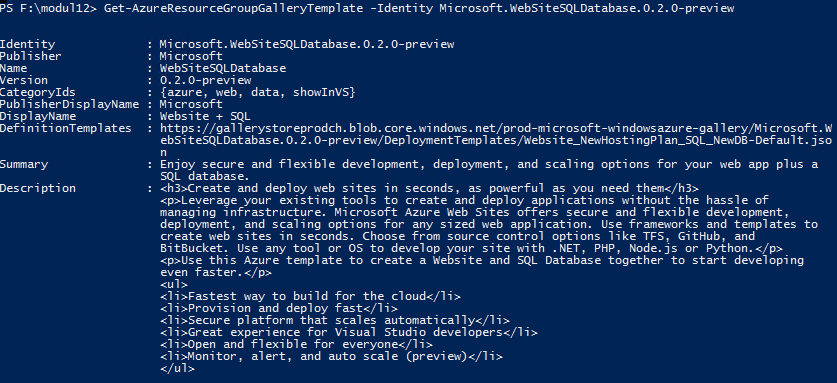Click the CategoryIds value list
The image size is (837, 383).
[258, 92]
